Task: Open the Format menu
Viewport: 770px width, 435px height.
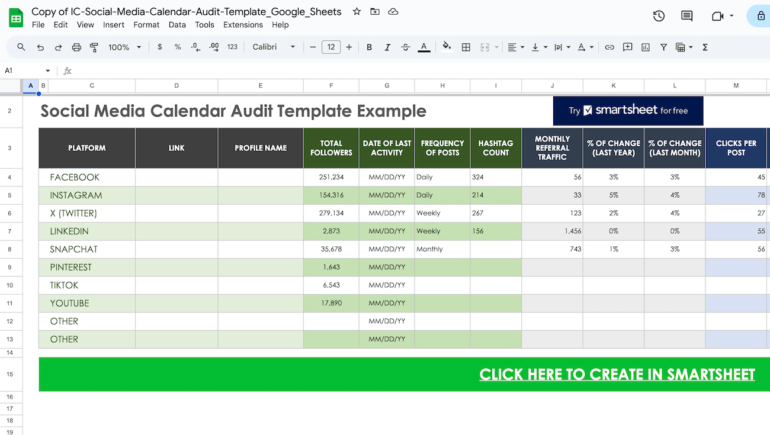Action: coord(146,25)
